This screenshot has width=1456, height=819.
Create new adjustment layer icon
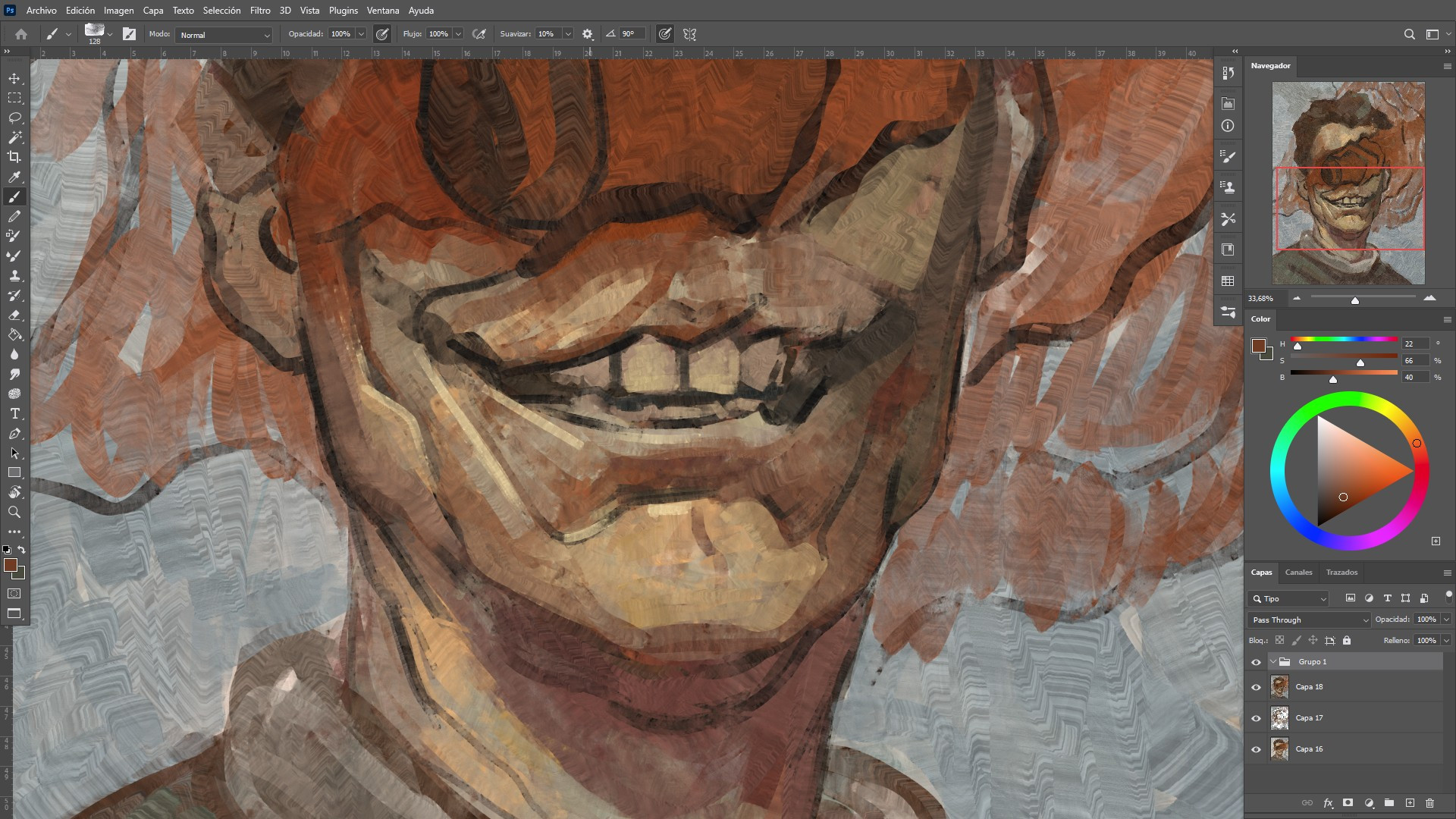(x=1369, y=802)
